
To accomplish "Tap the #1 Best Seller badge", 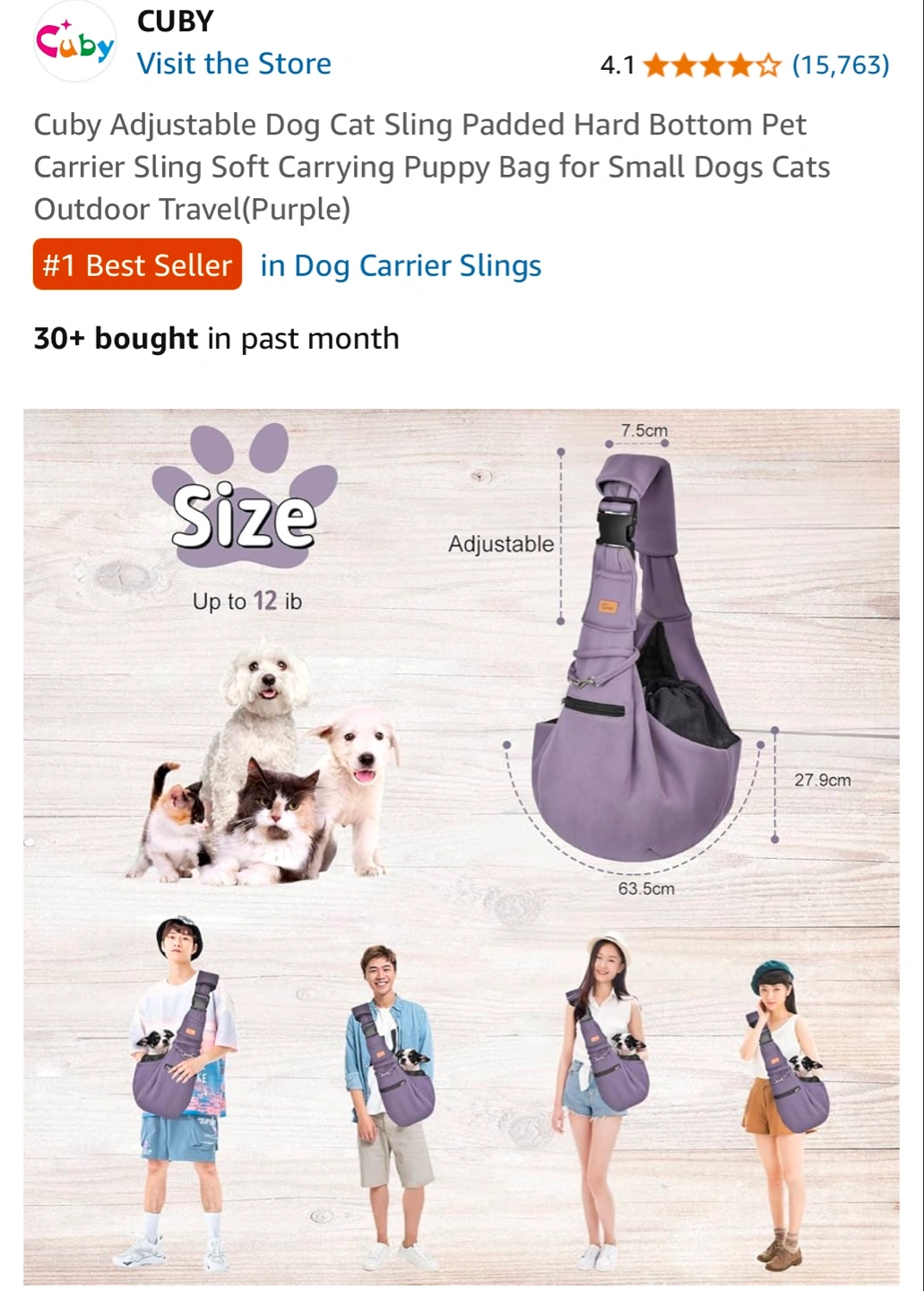I will tap(137, 264).
